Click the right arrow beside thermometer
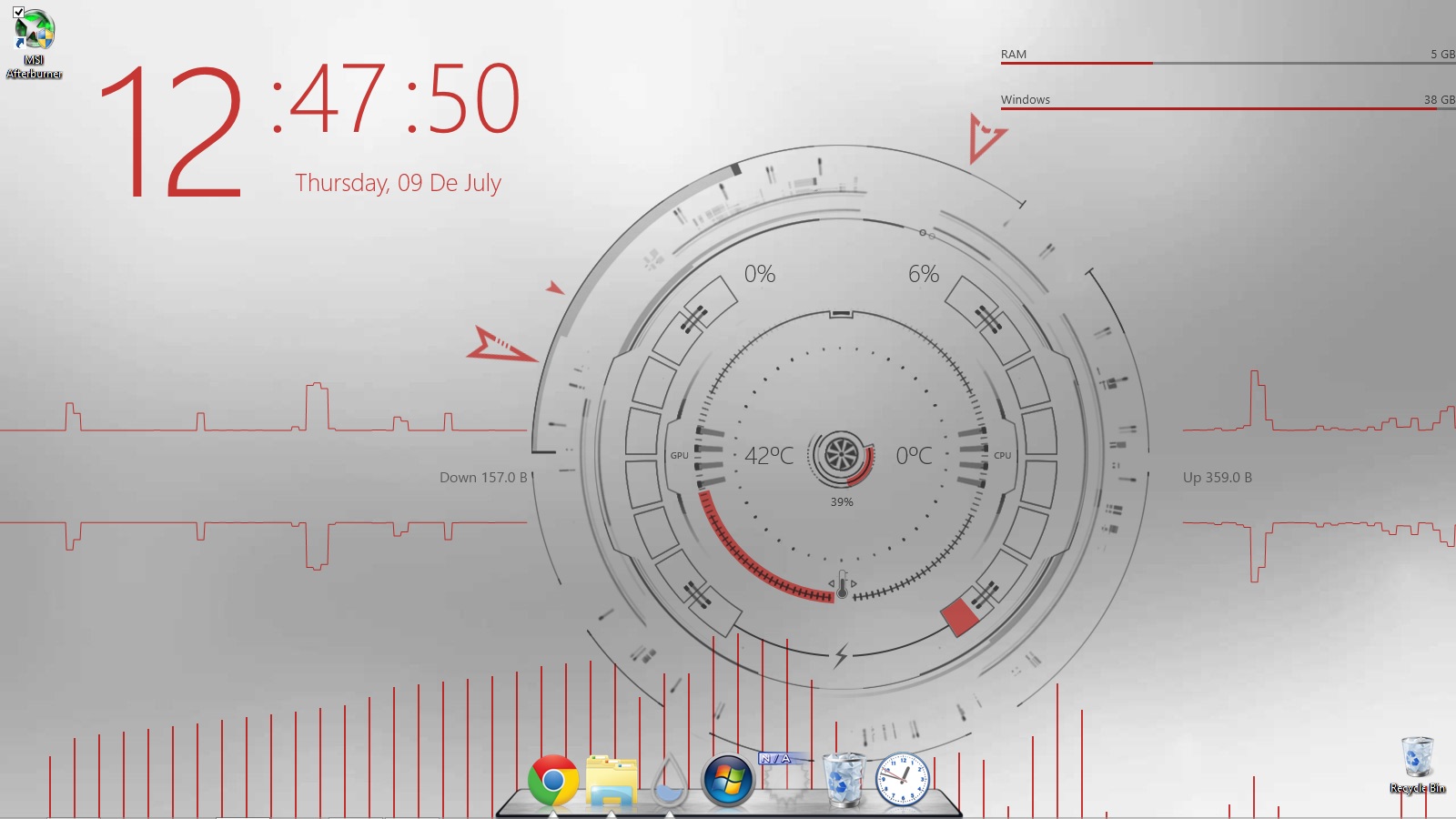The image size is (1456, 819). tap(854, 584)
